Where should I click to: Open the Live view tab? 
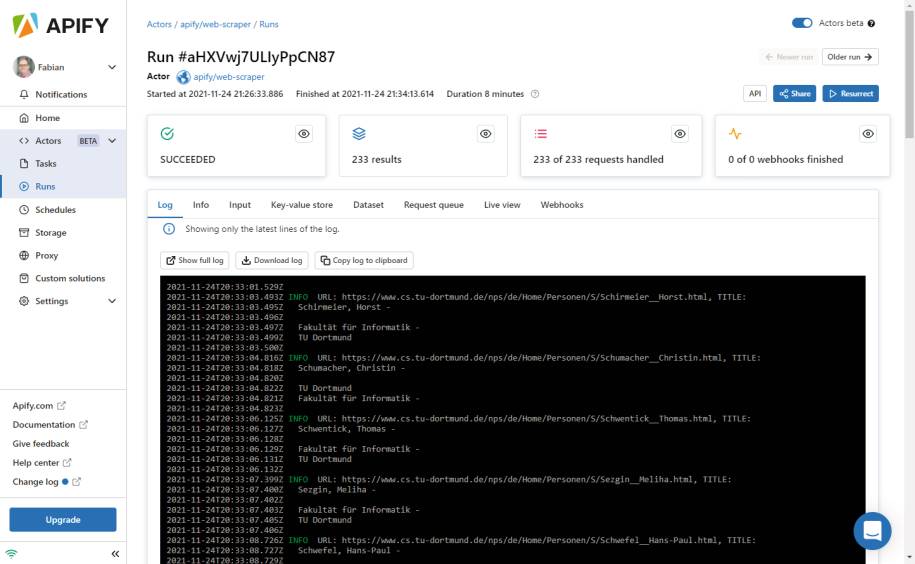[x=502, y=205]
